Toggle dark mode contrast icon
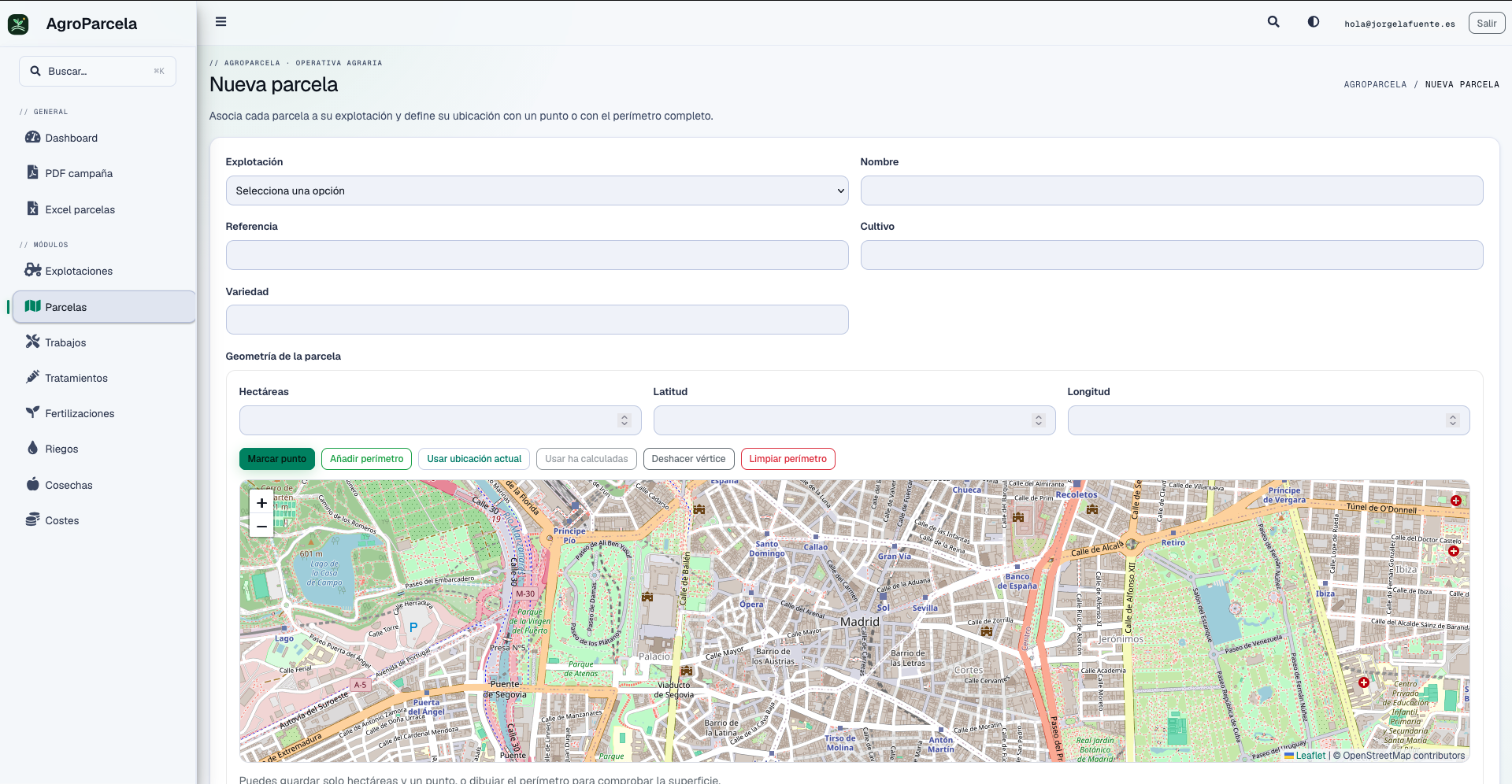 coord(1314,22)
